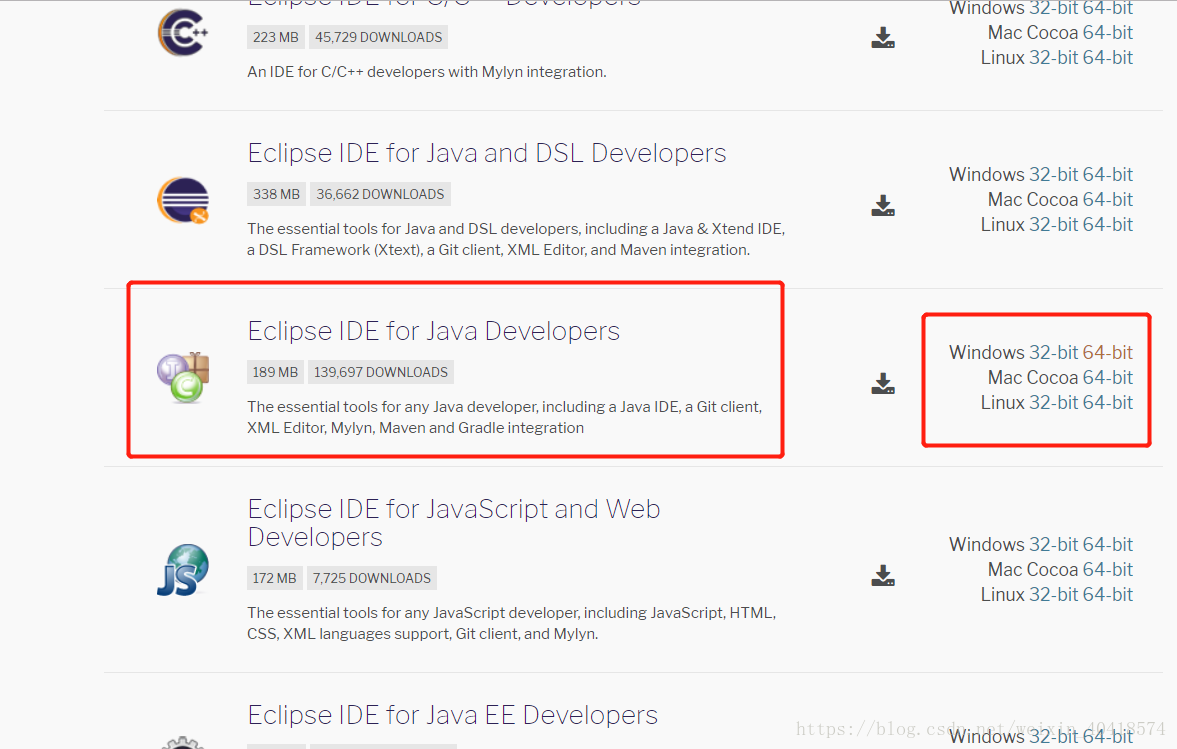Choose Linux 32-bit for Java Developers
This screenshot has width=1177, height=749.
[1053, 402]
